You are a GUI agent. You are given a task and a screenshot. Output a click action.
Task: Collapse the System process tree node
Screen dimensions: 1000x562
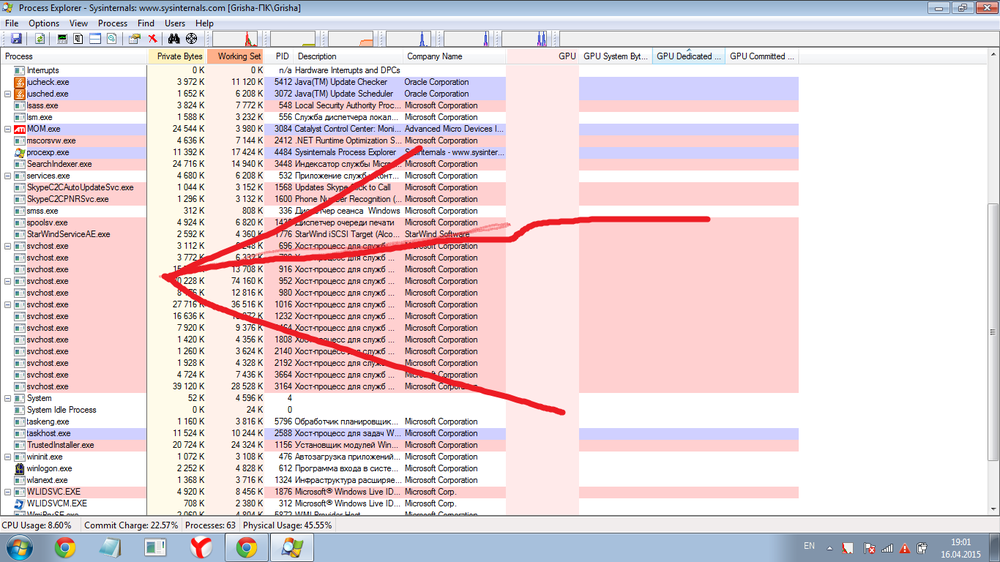(x=8, y=398)
